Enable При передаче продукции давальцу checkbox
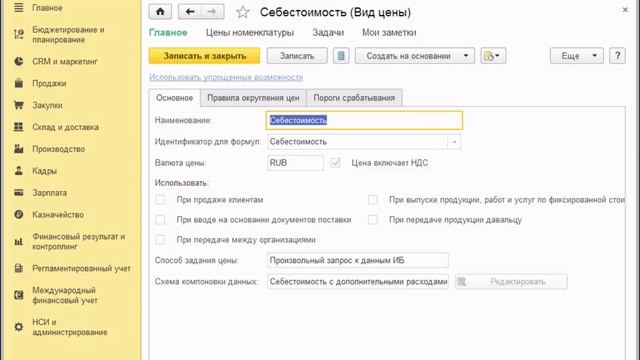Viewport: 640px width, 360px height. coord(373,220)
